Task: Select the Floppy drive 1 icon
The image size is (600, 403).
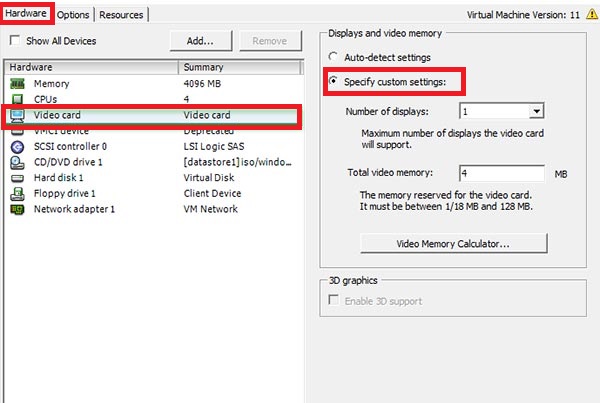Action: tap(17, 194)
